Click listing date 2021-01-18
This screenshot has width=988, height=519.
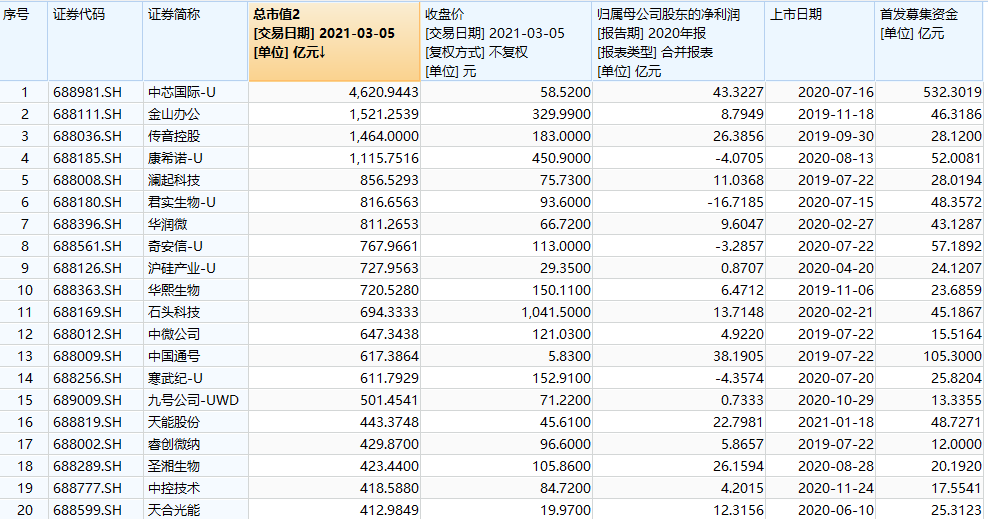pos(836,423)
